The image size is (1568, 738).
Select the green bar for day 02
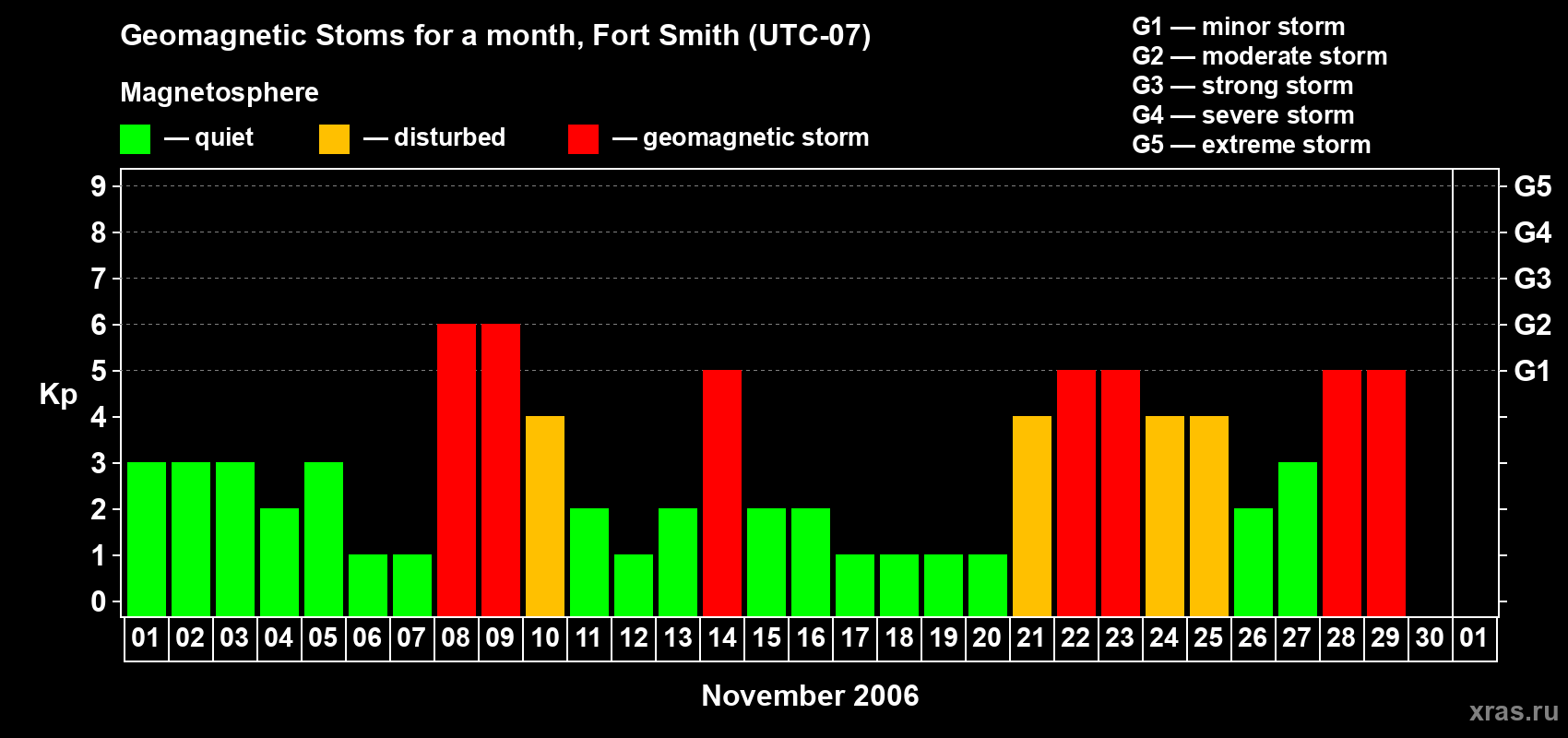191,539
